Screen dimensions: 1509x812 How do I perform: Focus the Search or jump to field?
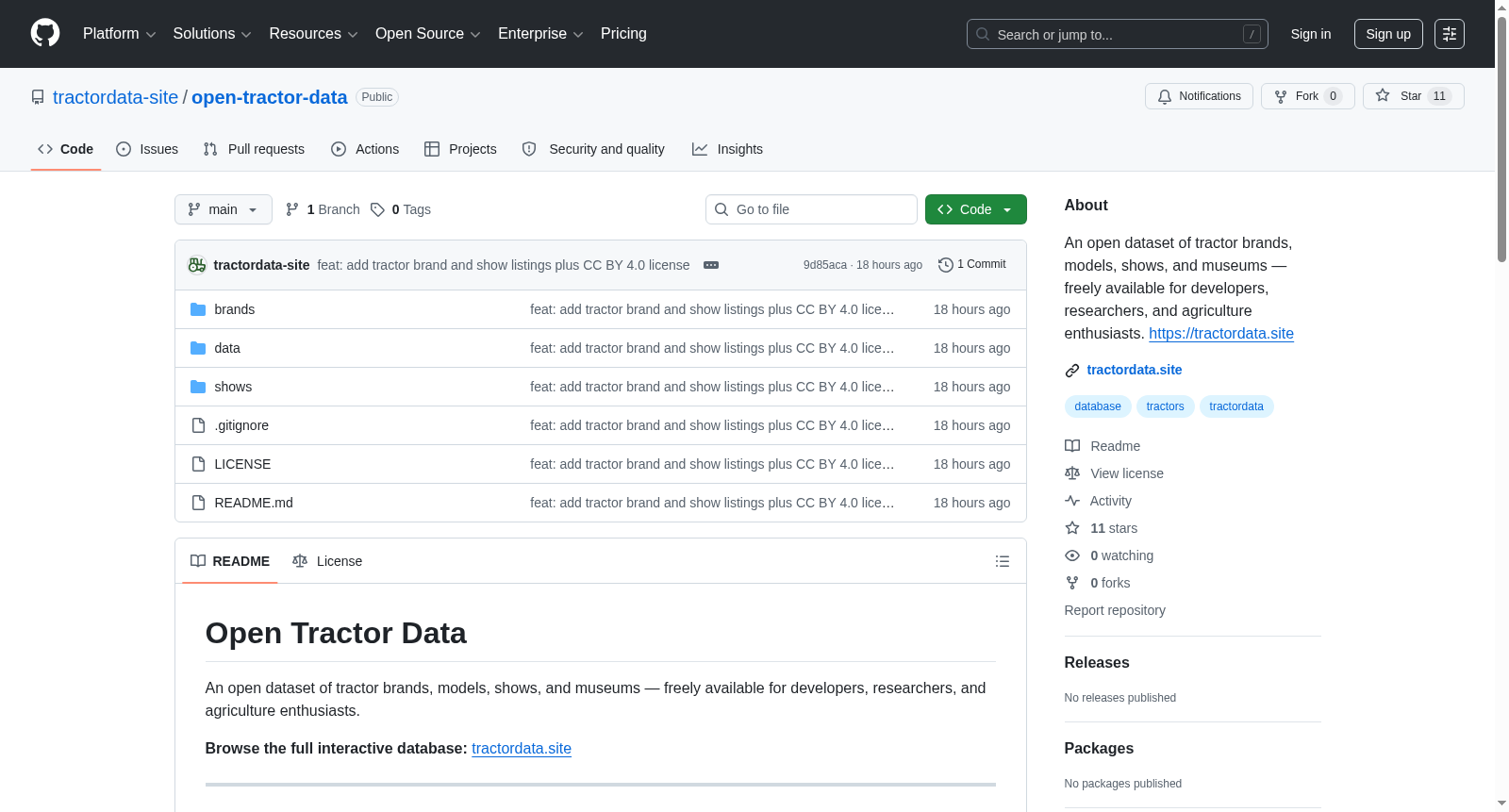click(x=1117, y=34)
